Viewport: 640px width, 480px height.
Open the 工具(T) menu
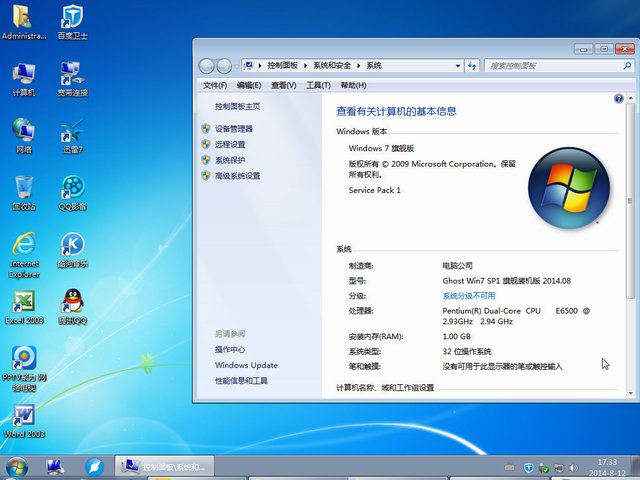318,85
